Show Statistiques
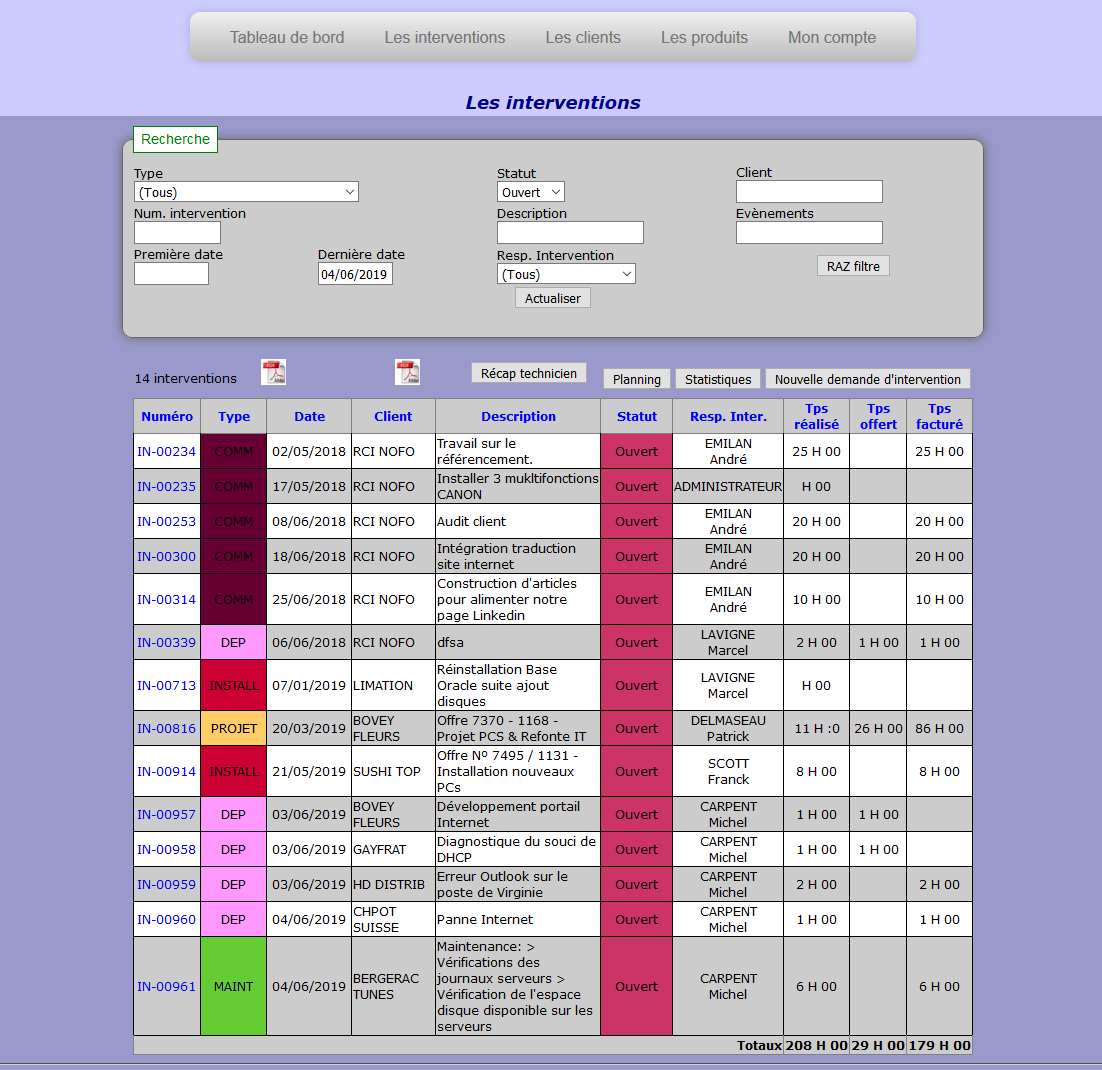 [x=718, y=379]
